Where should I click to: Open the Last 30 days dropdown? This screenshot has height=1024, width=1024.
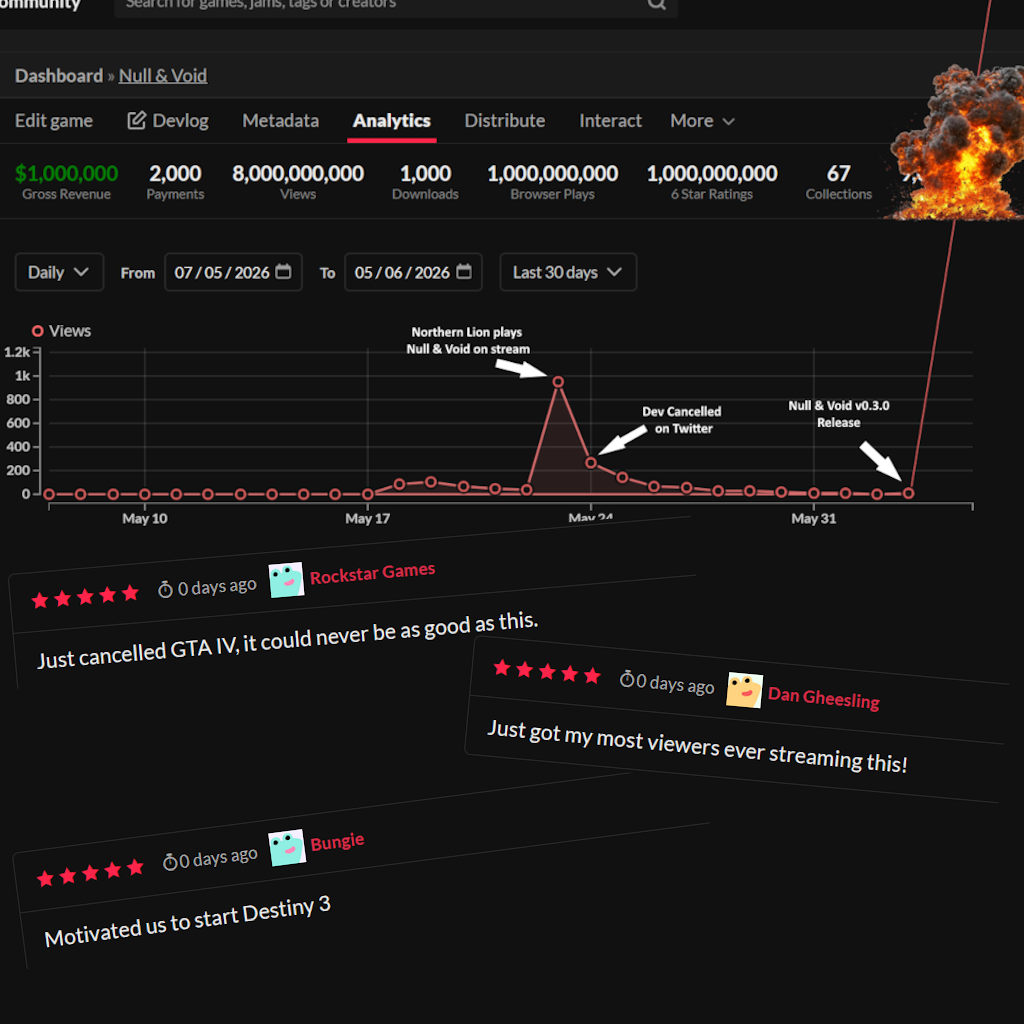click(x=568, y=272)
